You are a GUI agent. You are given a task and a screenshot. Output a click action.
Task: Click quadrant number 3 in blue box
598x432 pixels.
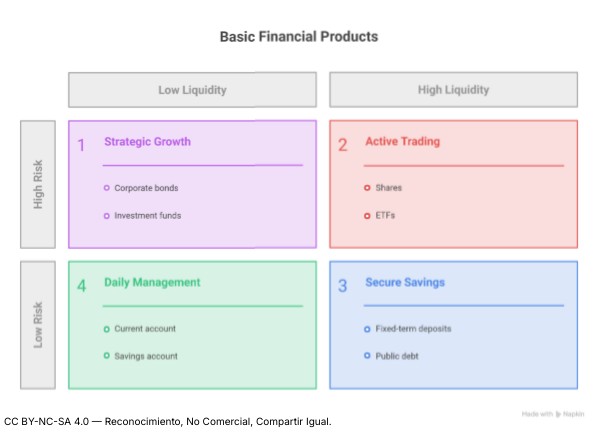click(342, 286)
